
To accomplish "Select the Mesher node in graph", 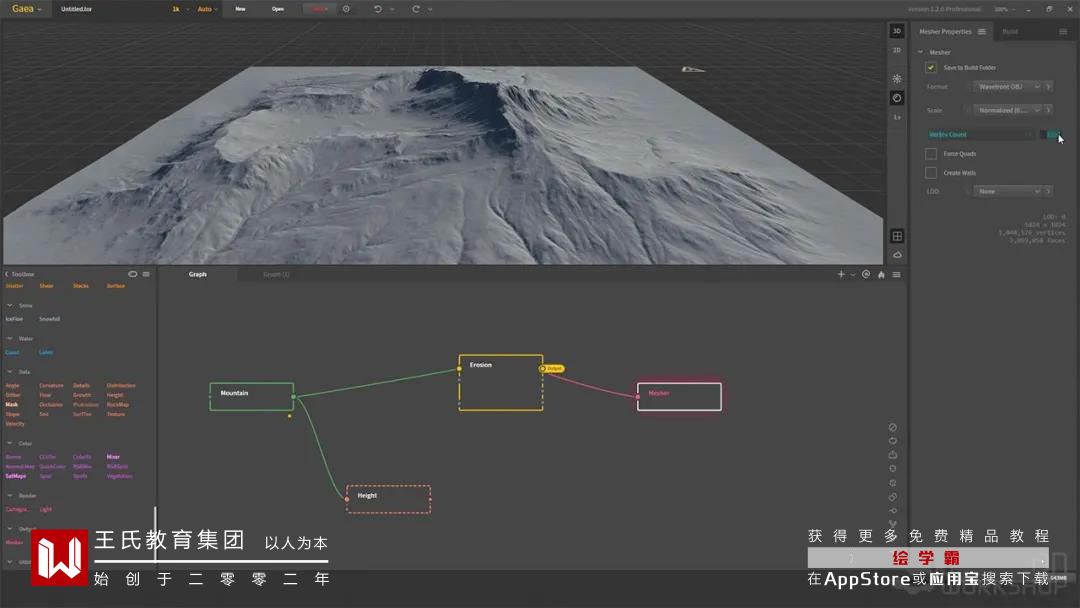I will tap(679, 397).
